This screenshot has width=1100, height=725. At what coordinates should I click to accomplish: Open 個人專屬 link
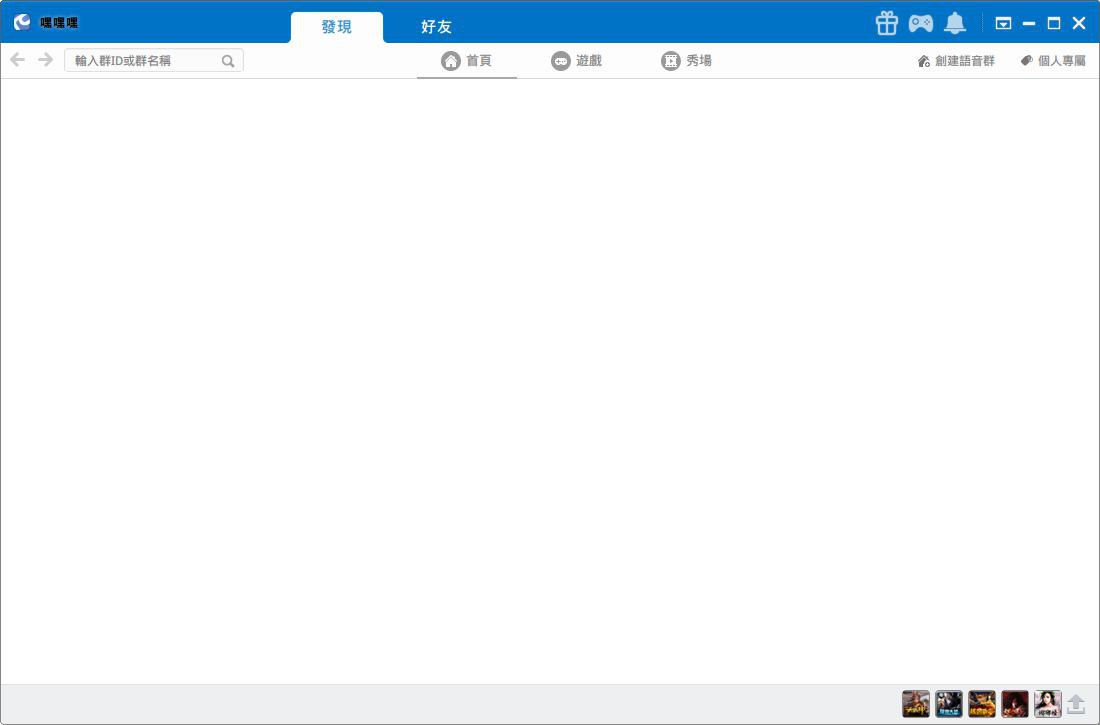tap(1054, 61)
